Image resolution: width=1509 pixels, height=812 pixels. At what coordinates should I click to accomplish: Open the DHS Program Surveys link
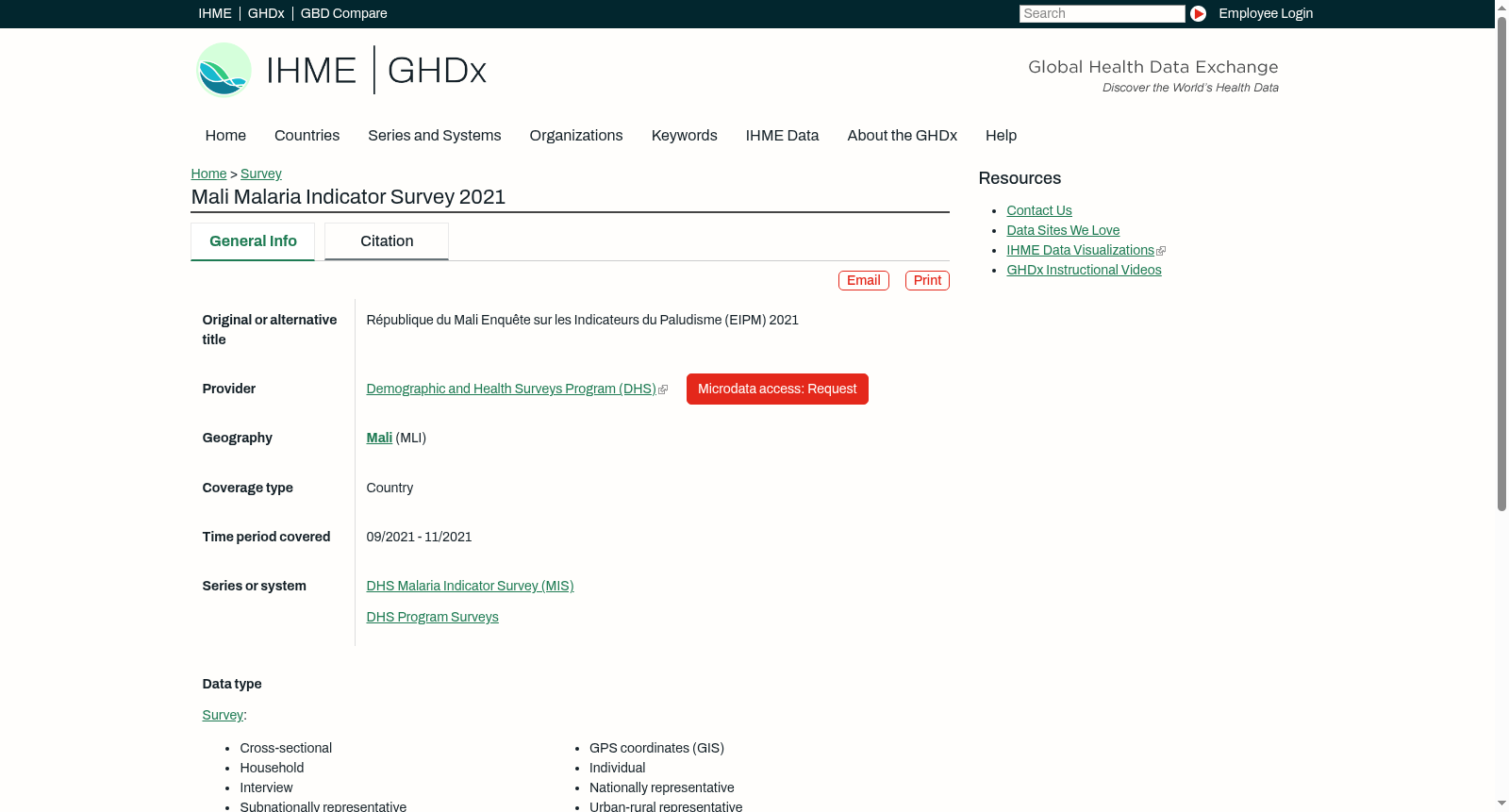(432, 617)
